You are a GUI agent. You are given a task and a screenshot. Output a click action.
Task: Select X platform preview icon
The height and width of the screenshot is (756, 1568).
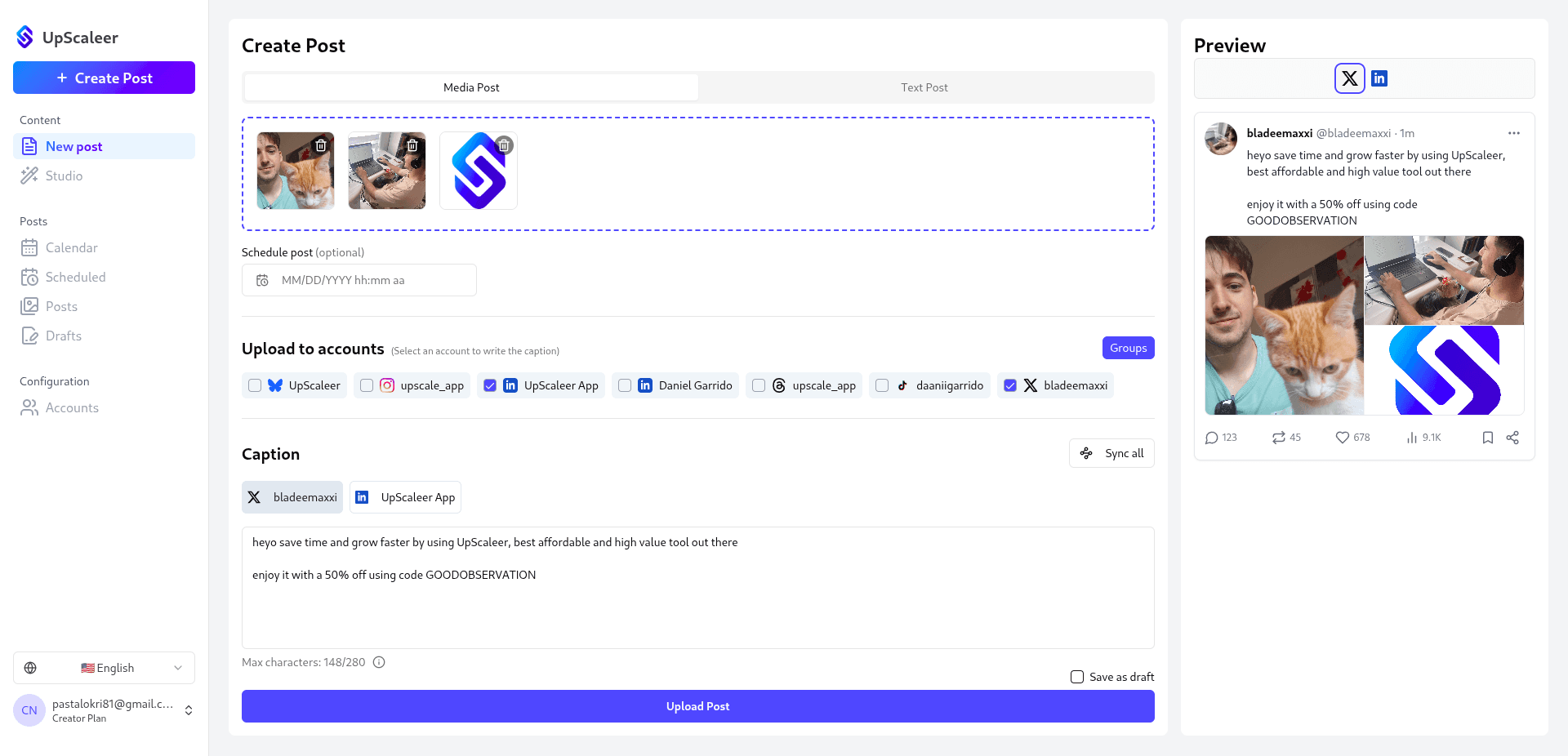[x=1350, y=78]
